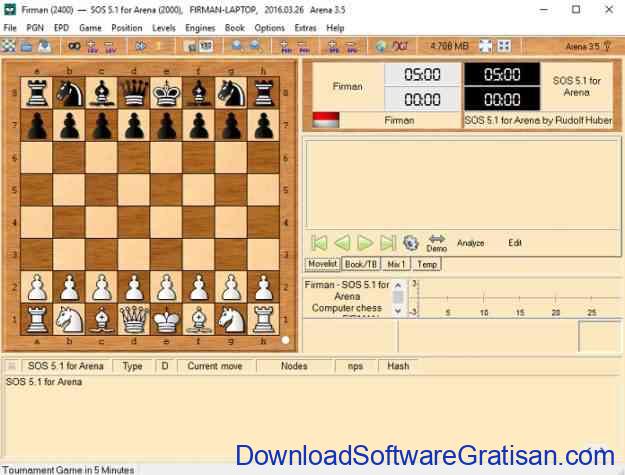Jump to game end with last green arrow
625x475 pixels.
tap(388, 242)
